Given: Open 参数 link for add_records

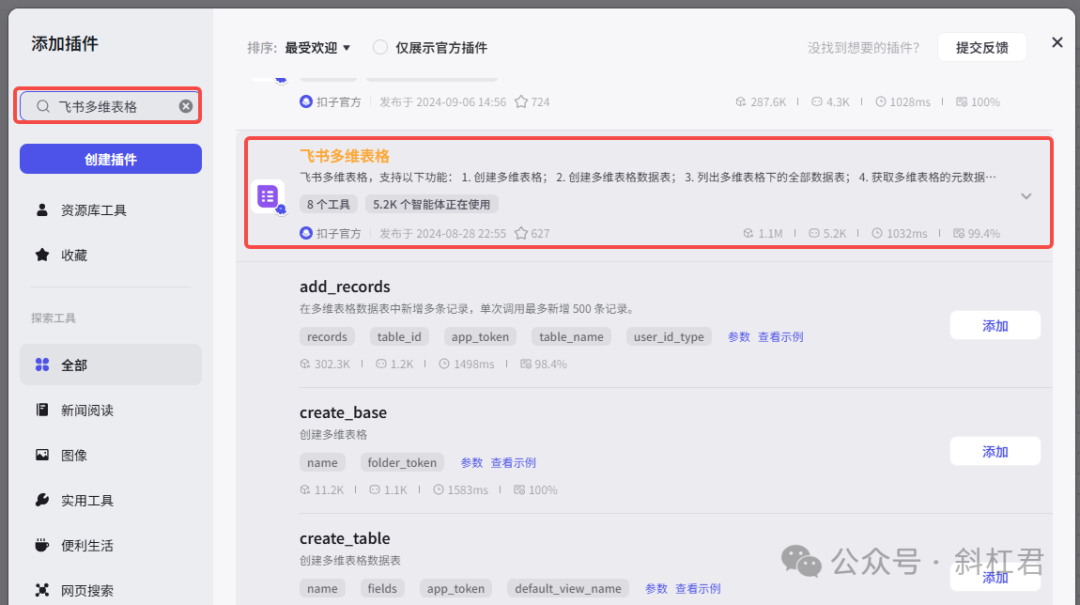Looking at the screenshot, I should [x=738, y=336].
